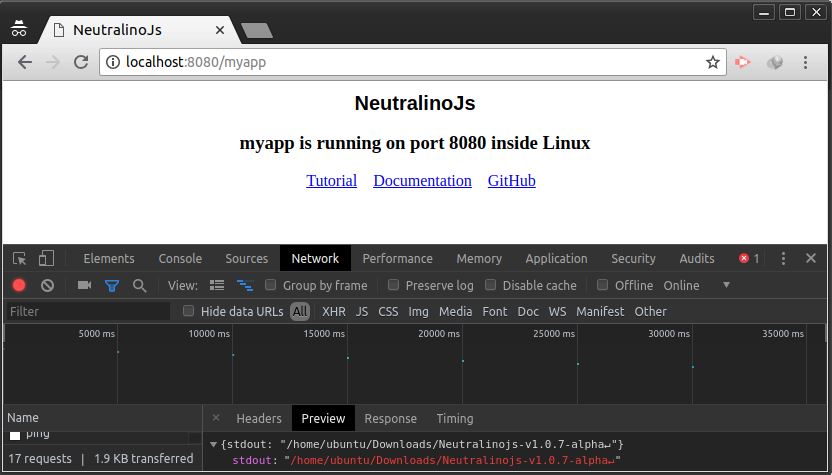Go to the Performance tab

tap(397, 258)
